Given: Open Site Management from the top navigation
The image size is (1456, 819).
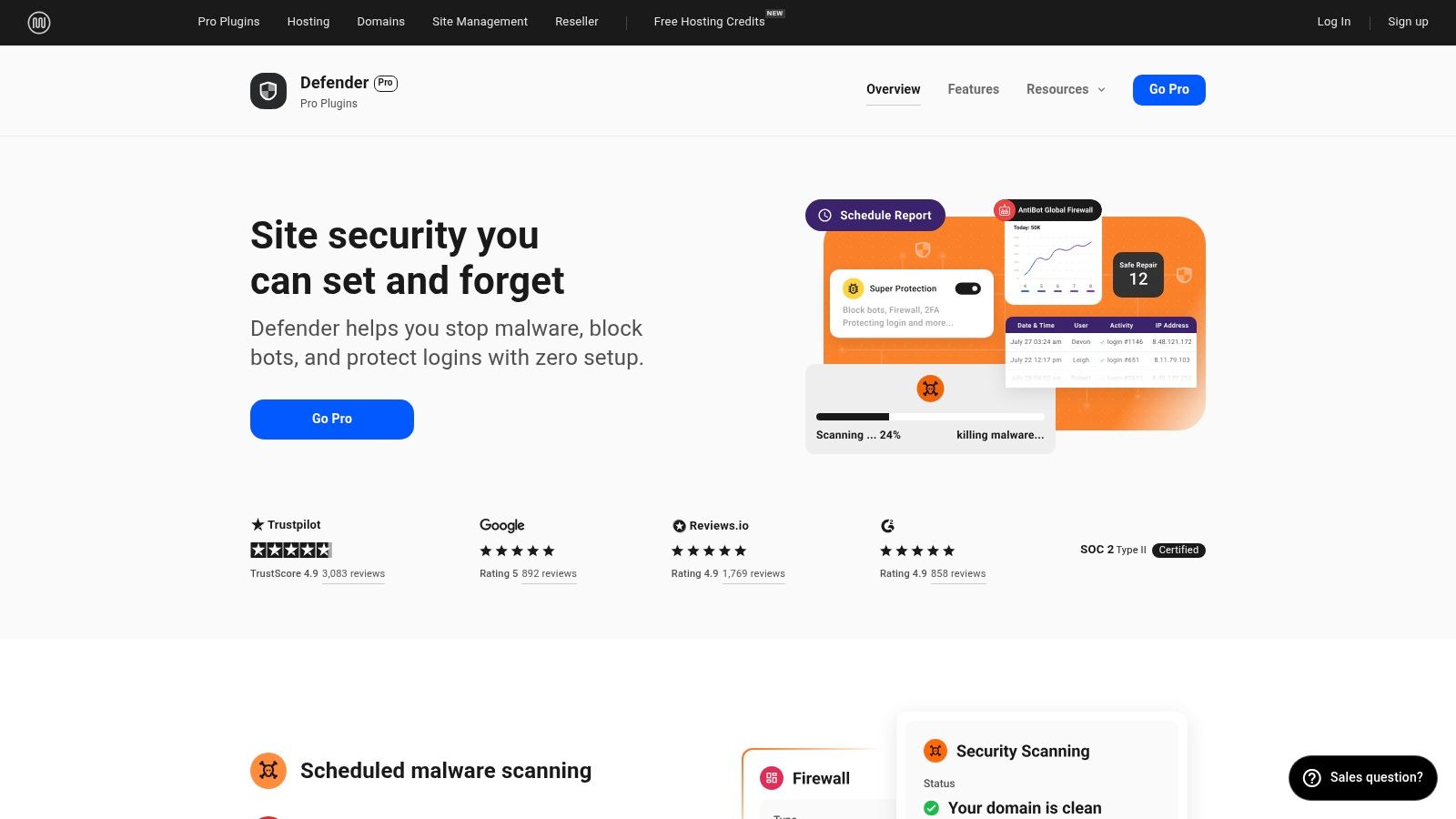Looking at the screenshot, I should [480, 22].
